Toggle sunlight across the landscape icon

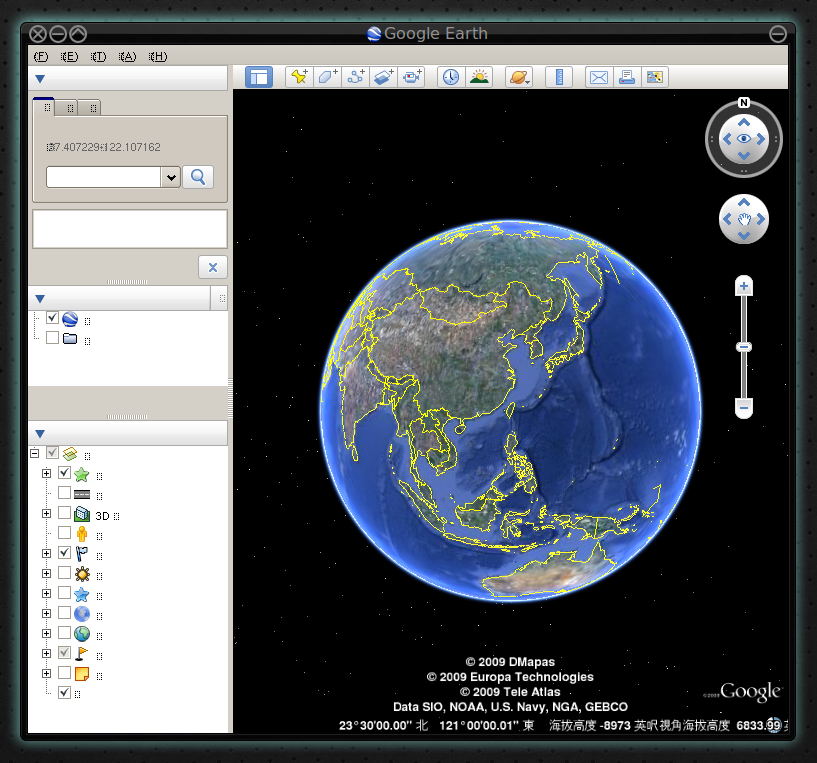coord(479,77)
